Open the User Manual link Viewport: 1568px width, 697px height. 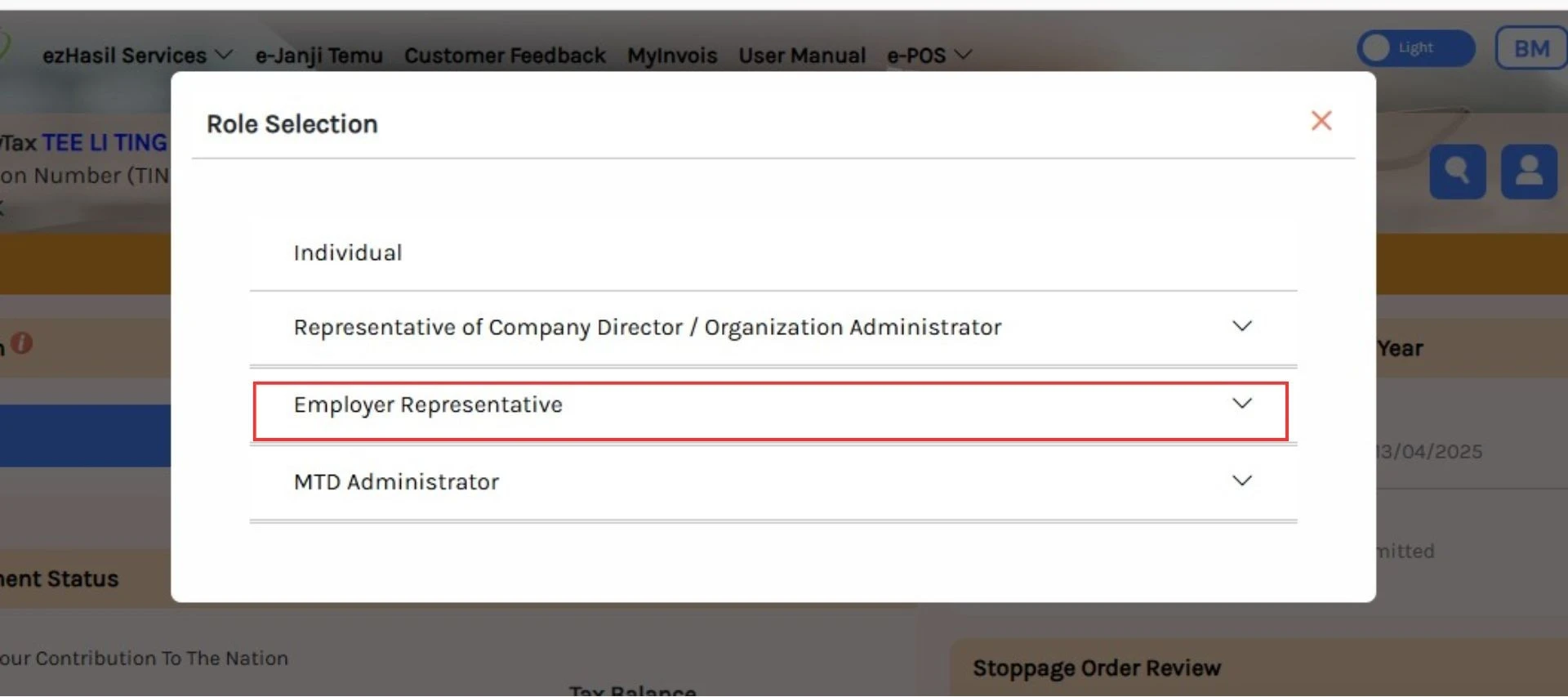(801, 56)
